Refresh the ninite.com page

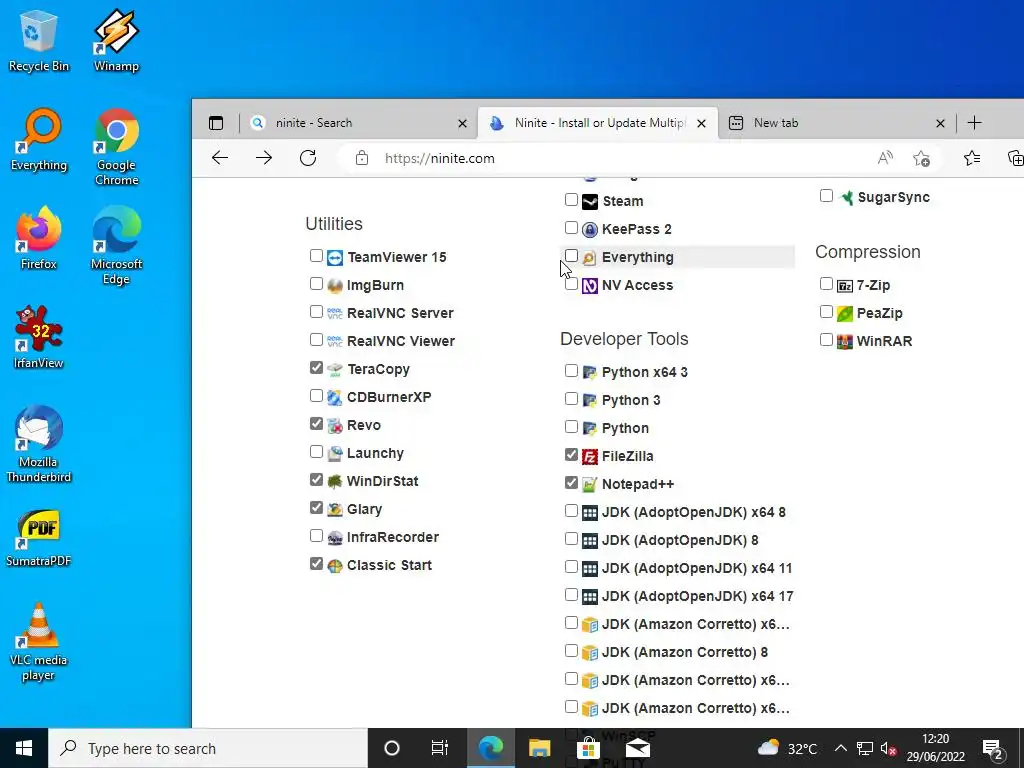[x=308, y=157]
